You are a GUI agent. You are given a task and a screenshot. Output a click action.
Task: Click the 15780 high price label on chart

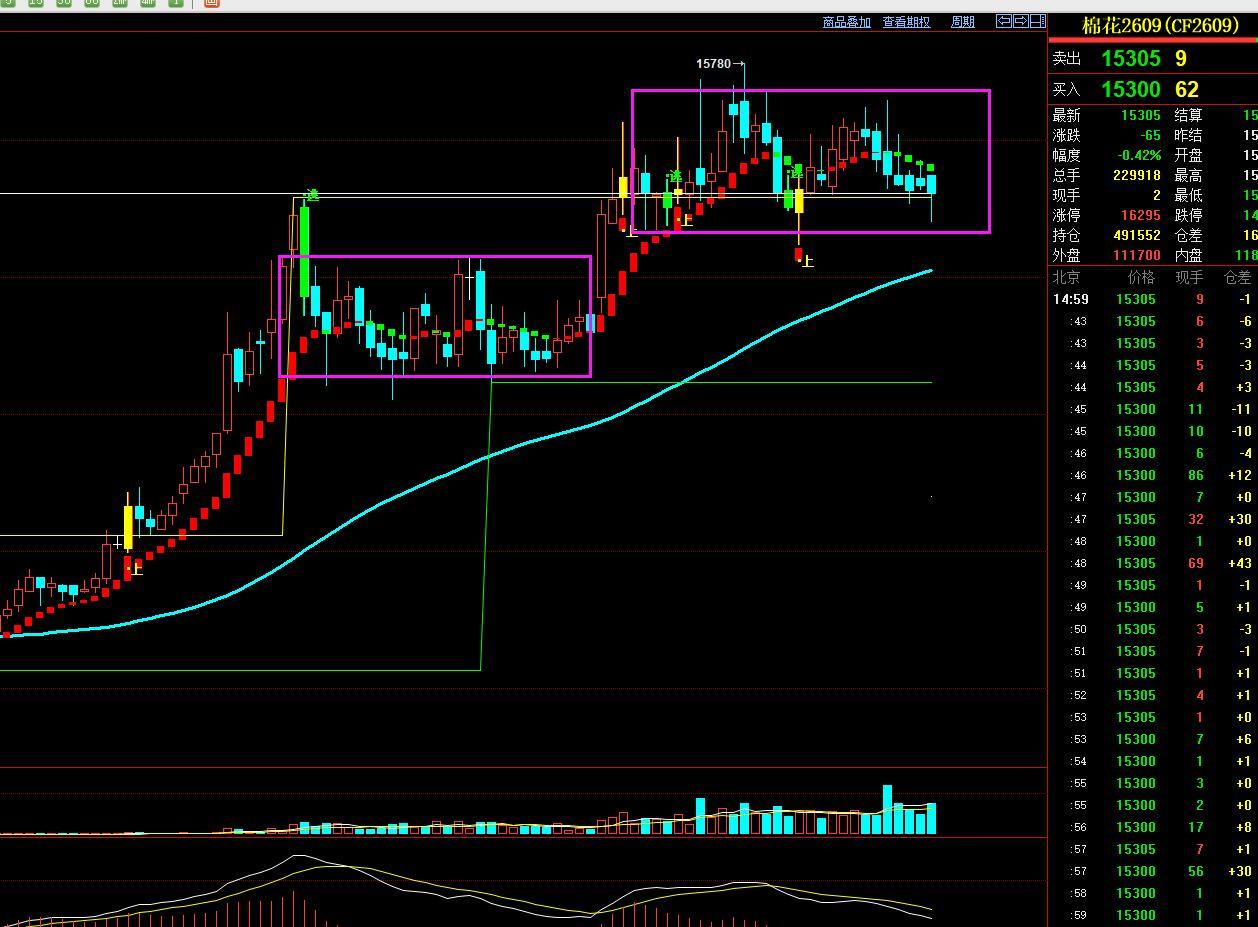pyautogui.click(x=714, y=64)
